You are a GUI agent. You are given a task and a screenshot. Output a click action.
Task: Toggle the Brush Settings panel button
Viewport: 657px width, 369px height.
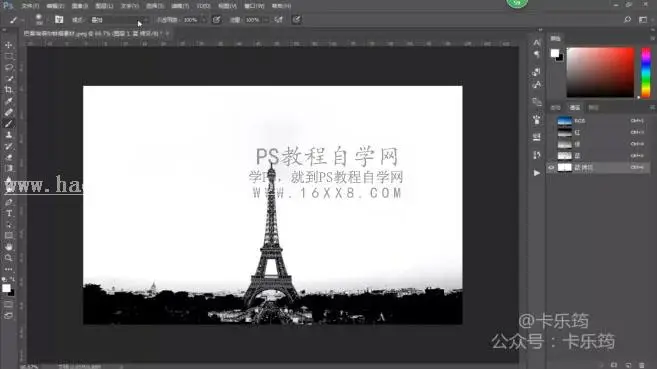tap(59, 20)
